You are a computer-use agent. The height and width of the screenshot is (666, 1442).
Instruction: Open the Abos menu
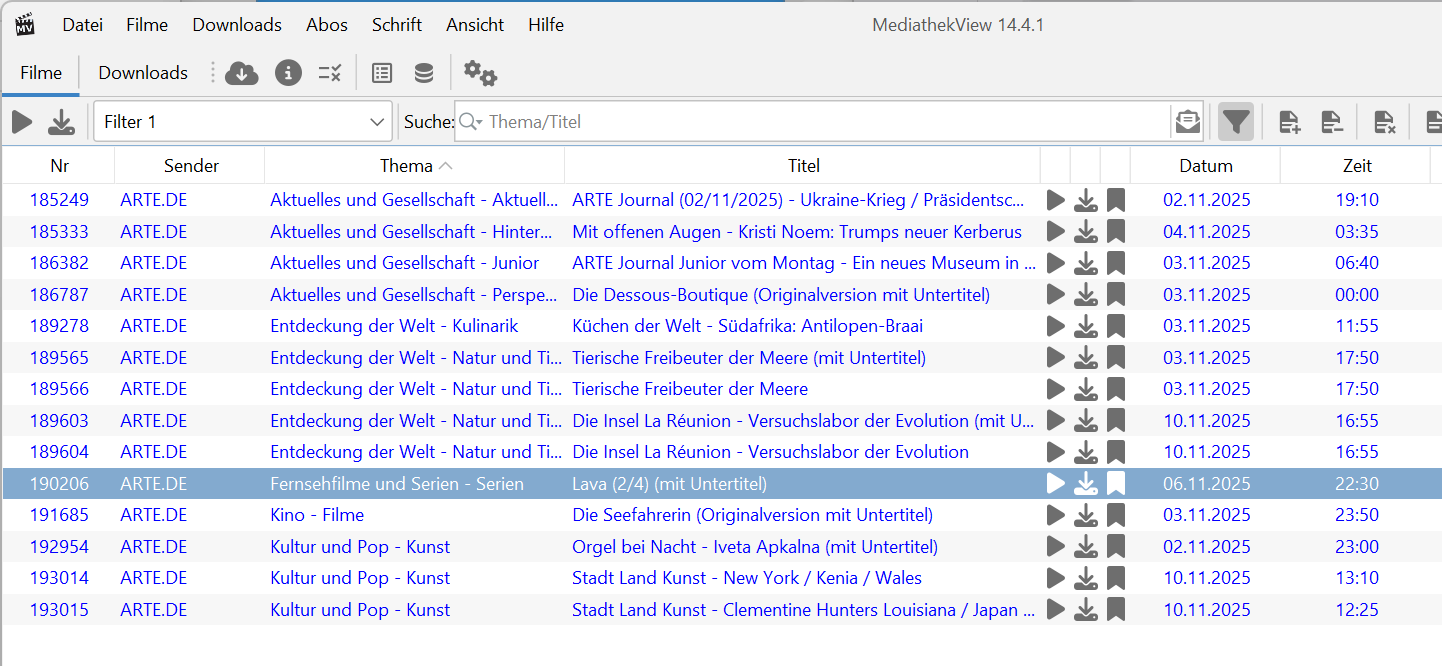click(327, 25)
